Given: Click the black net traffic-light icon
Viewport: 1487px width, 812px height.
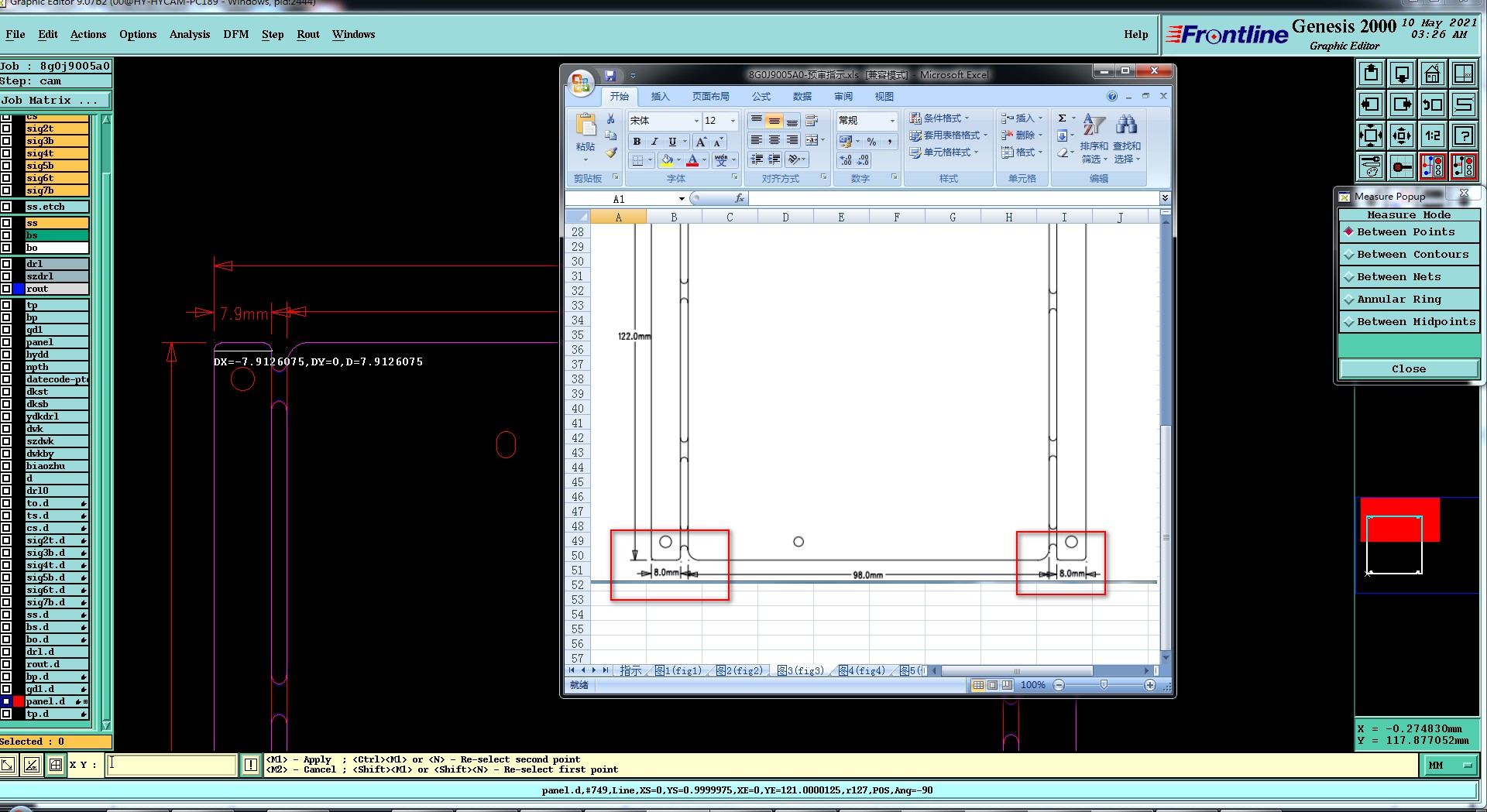Looking at the screenshot, I should click(1463, 166).
